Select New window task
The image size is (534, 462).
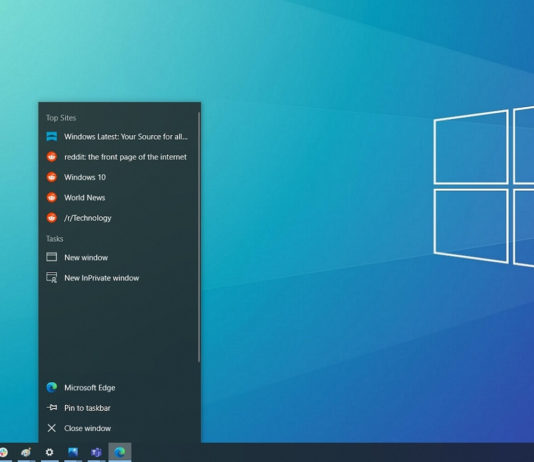click(x=120, y=257)
